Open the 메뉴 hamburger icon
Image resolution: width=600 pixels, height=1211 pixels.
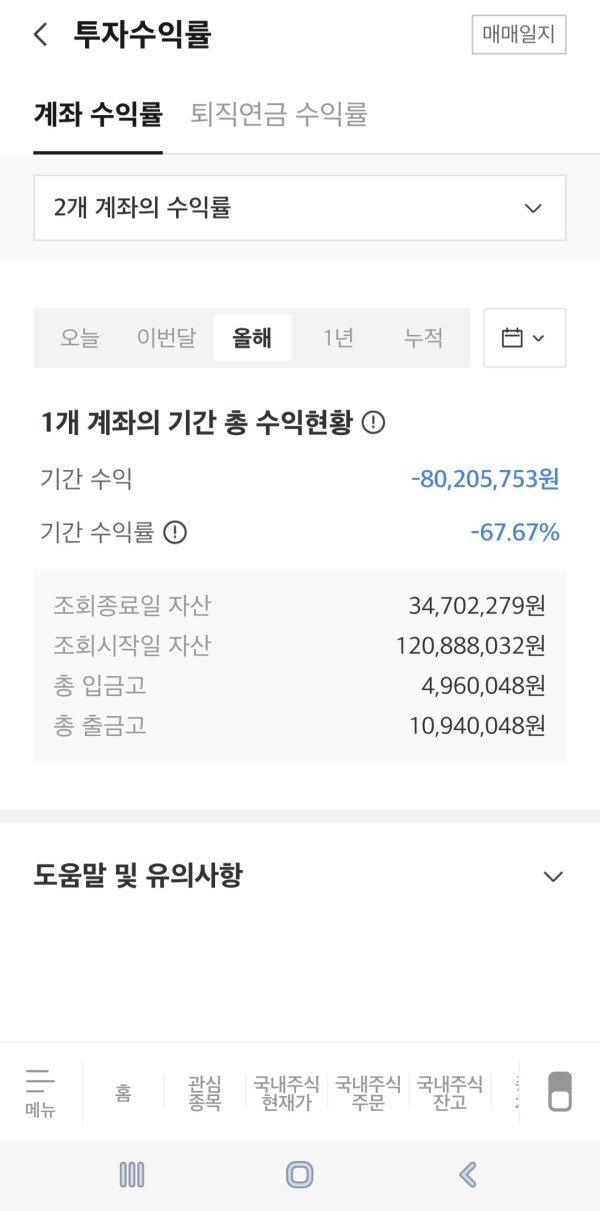[x=41, y=1092]
